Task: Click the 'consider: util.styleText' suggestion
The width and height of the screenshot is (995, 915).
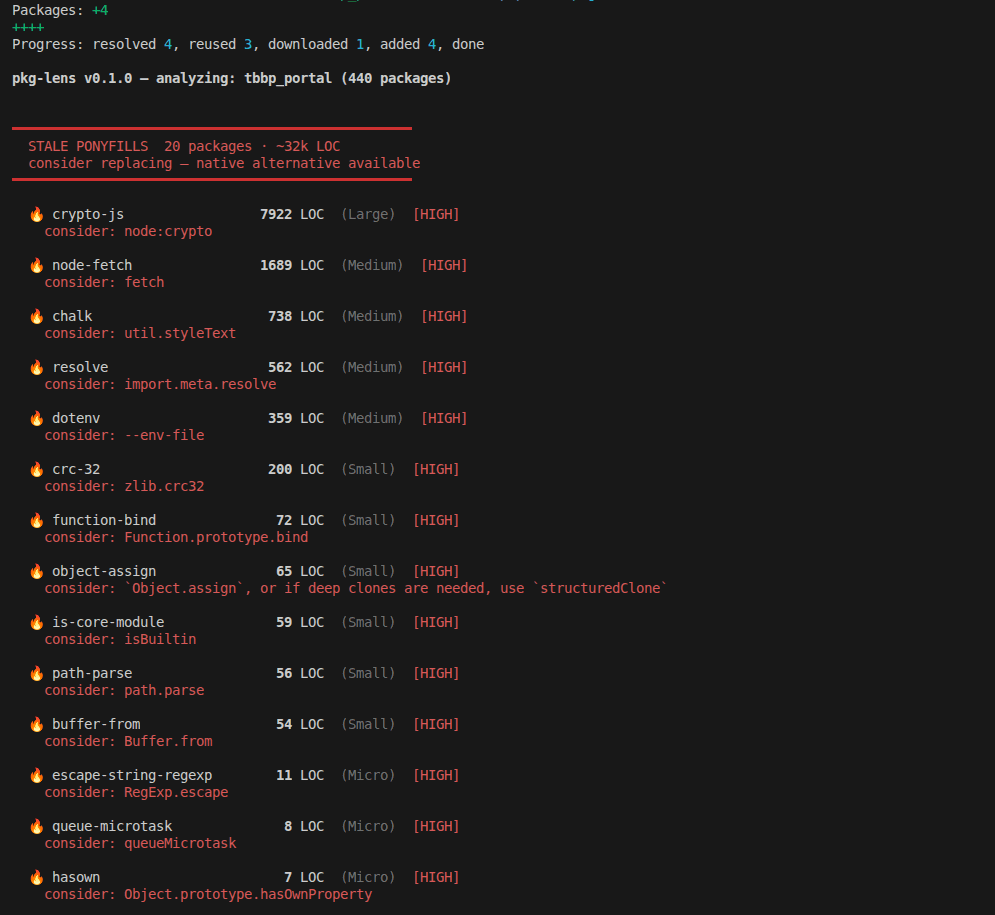Action: [x=140, y=333]
